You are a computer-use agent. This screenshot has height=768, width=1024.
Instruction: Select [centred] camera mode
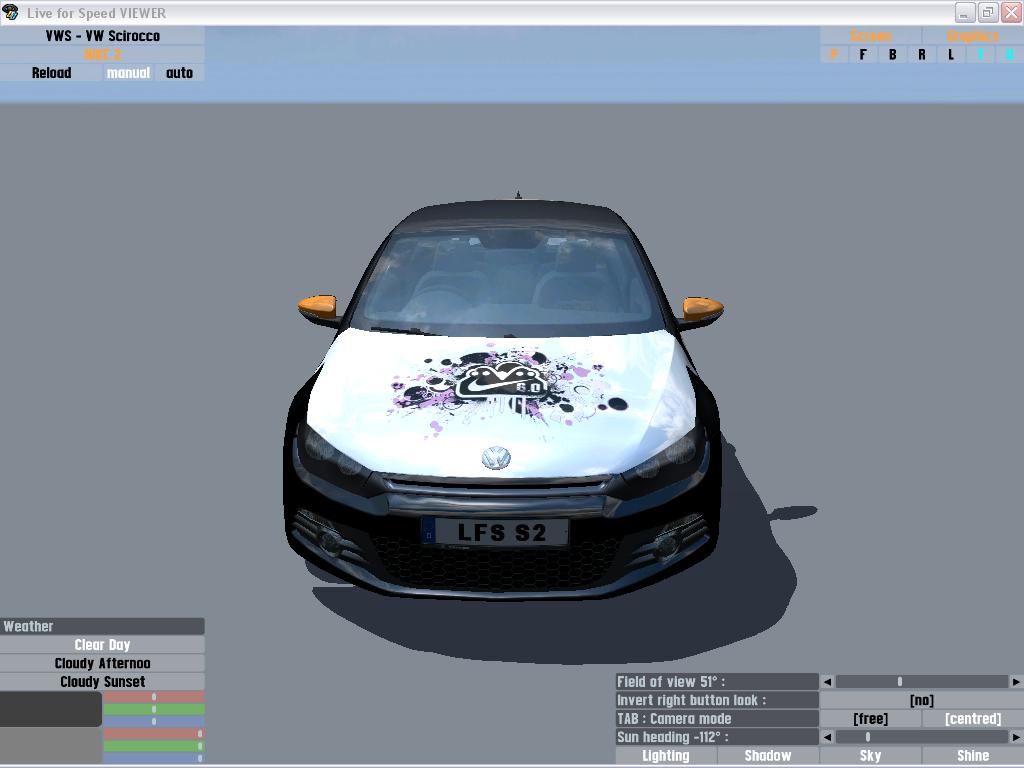[972, 718]
